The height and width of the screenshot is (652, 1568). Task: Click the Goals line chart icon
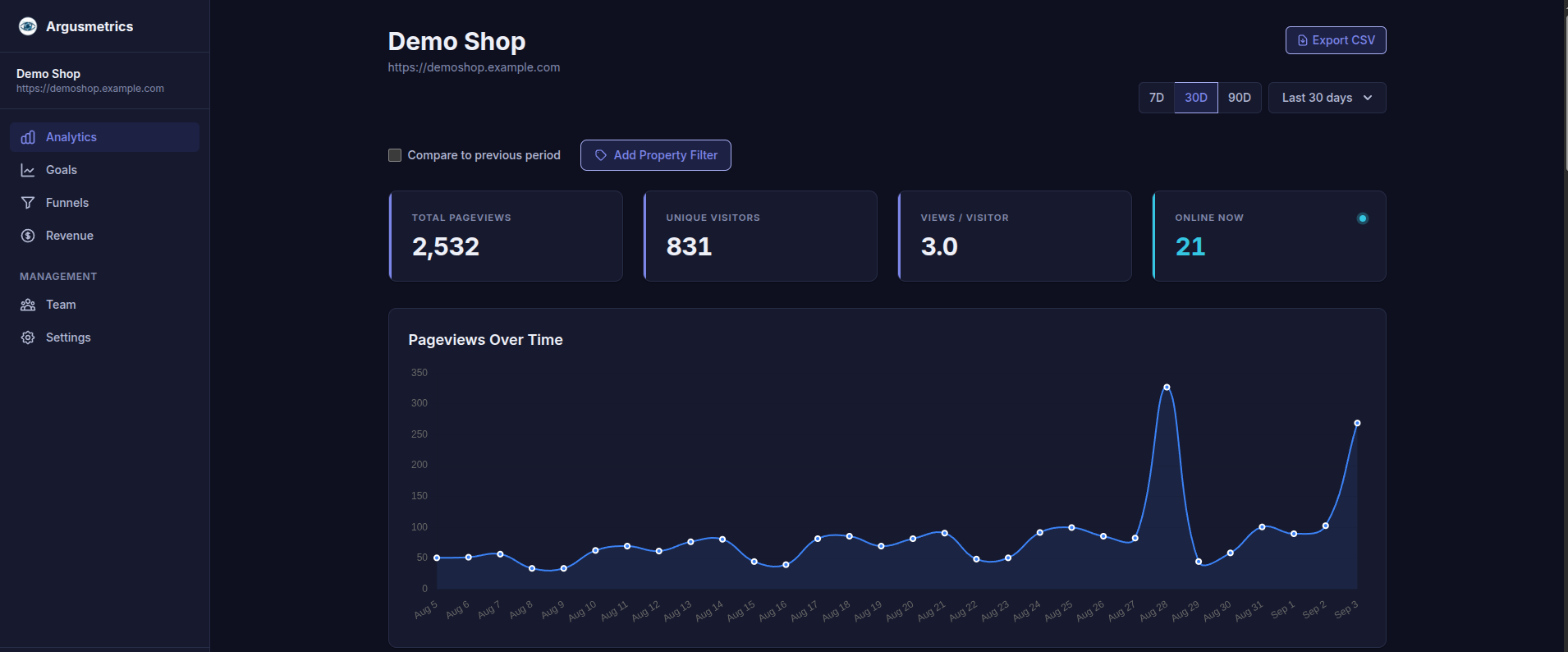pos(28,170)
